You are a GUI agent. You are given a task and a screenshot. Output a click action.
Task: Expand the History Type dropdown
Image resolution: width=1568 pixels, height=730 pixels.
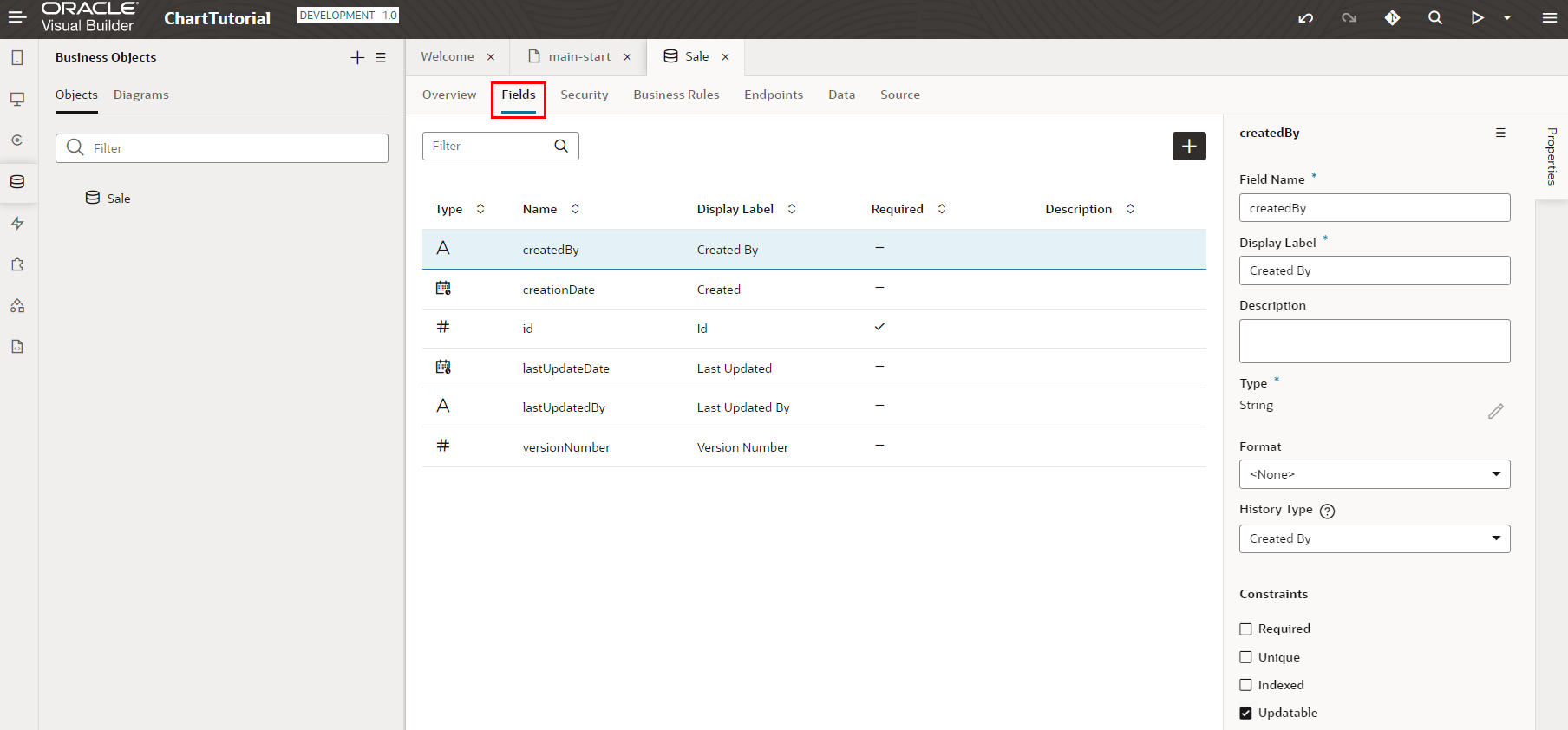tap(1374, 538)
